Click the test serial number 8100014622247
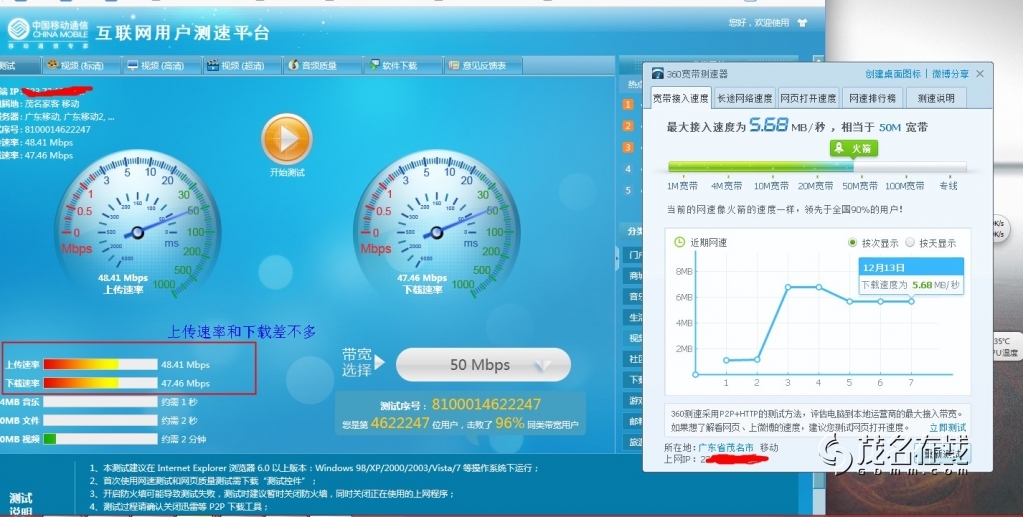This screenshot has width=1023, height=517. (x=486, y=405)
